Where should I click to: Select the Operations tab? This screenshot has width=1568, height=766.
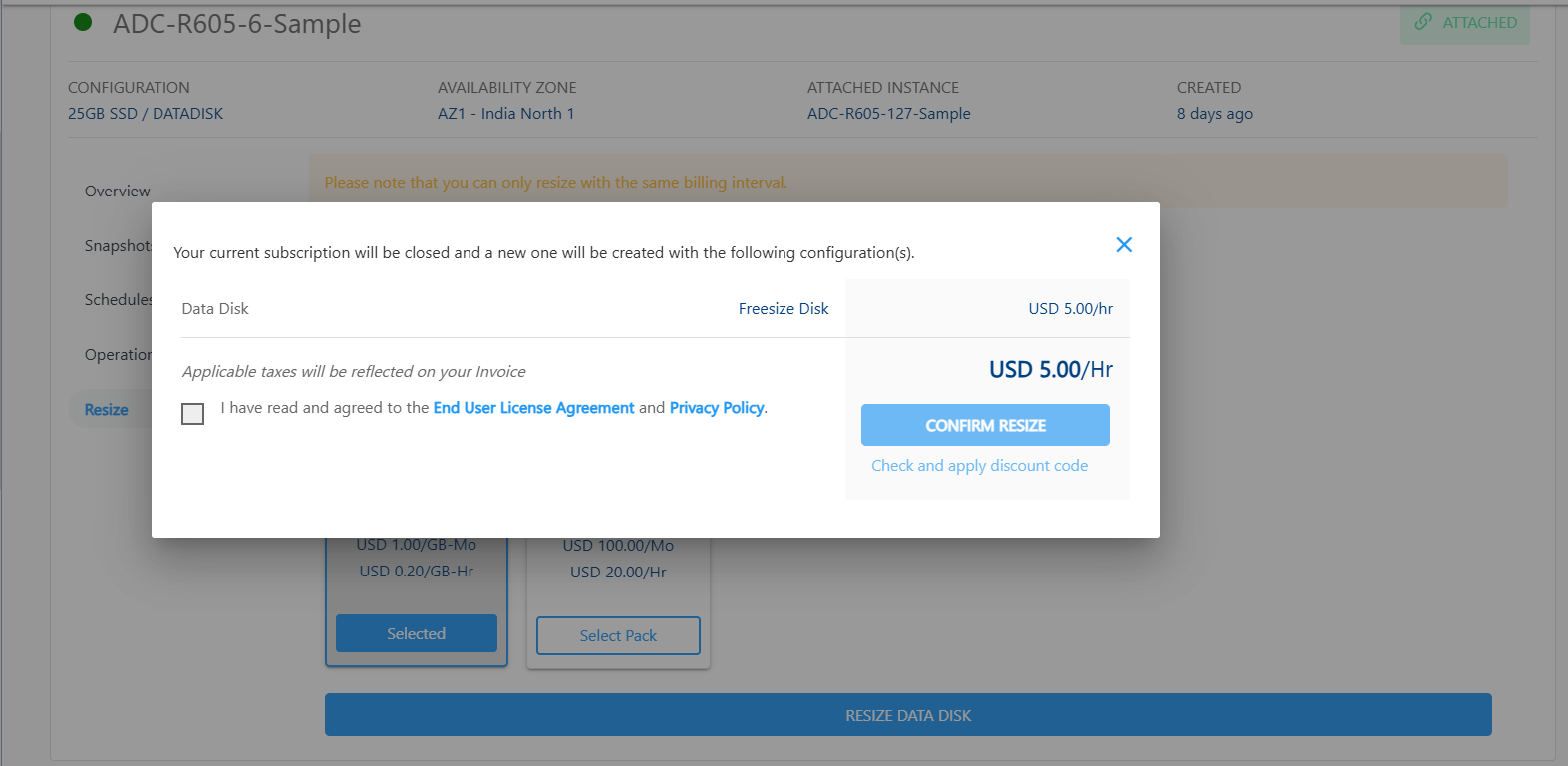tap(118, 355)
